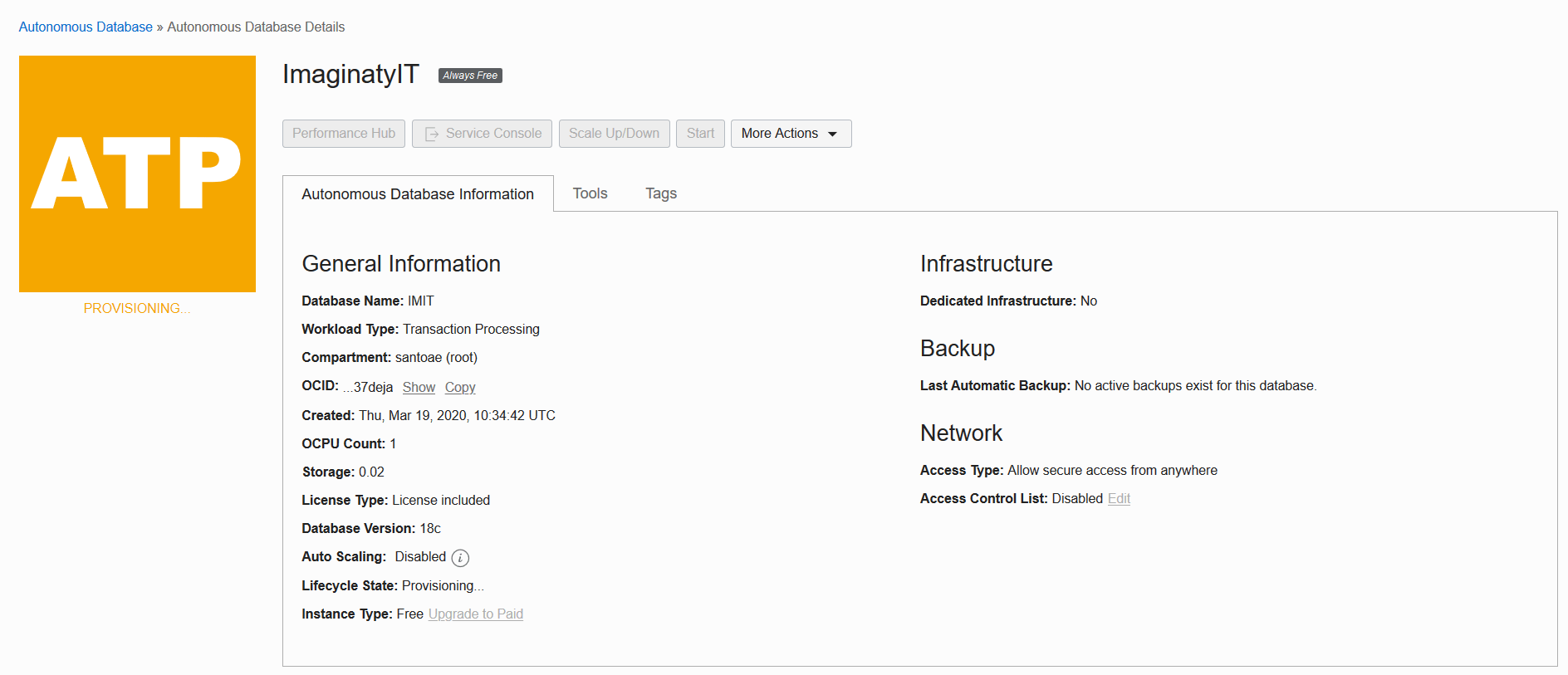This screenshot has width=1568, height=675.
Task: Switch to the Tags tab
Action: [661, 193]
